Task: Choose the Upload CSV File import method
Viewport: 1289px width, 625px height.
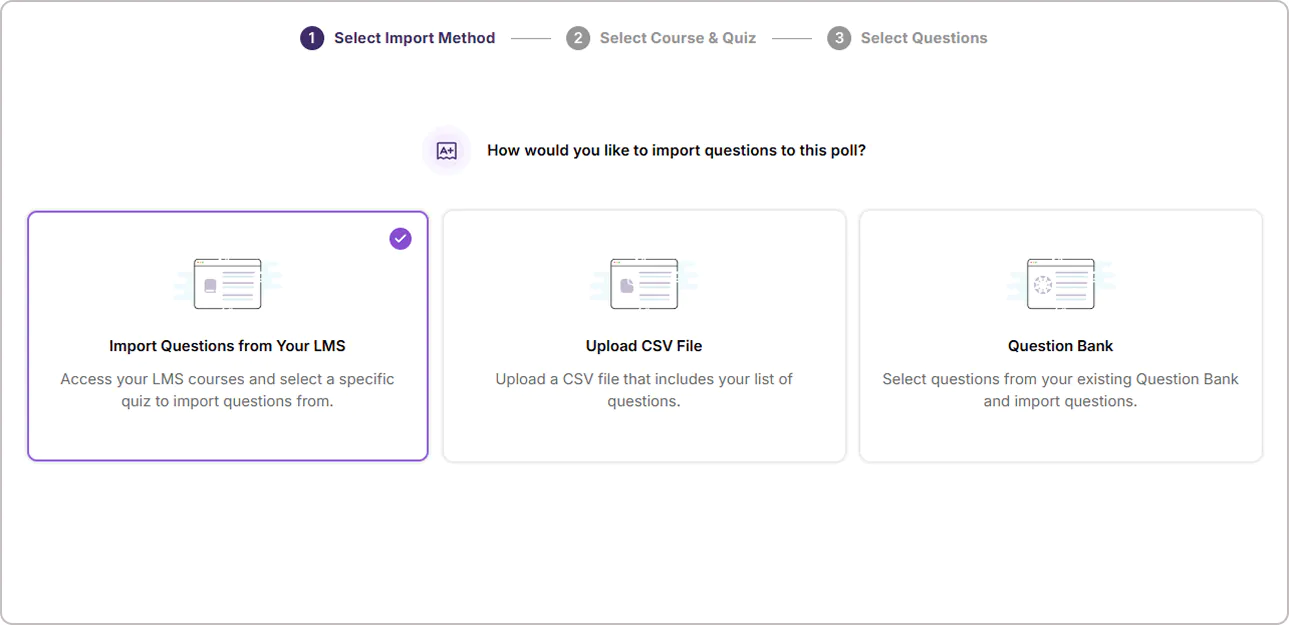Action: (643, 335)
